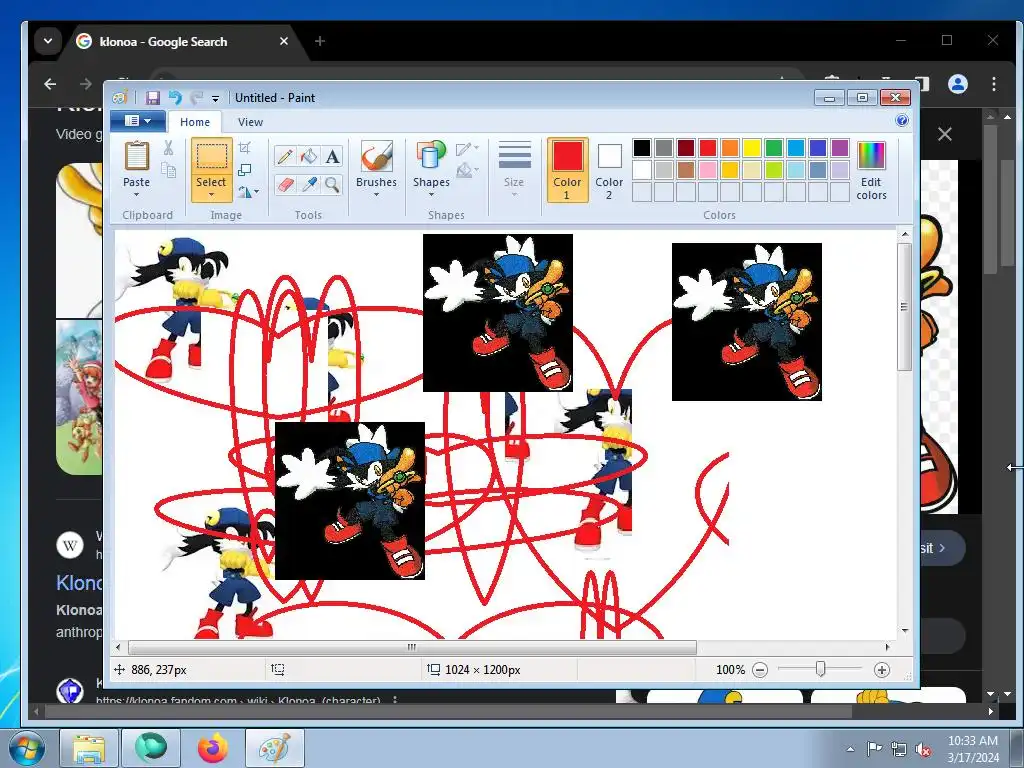Select the Text tool

[332, 157]
